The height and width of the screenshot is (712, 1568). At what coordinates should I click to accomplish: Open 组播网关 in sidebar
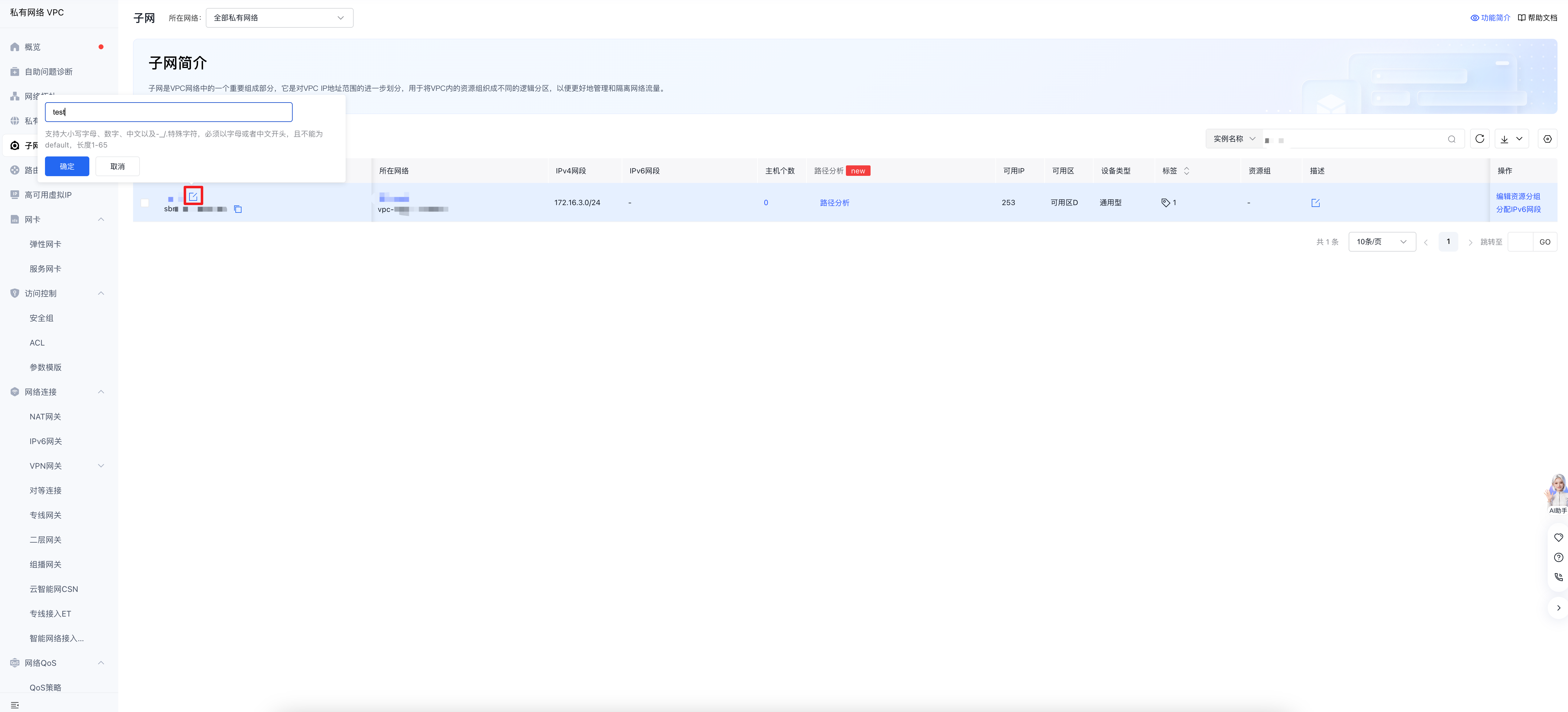pos(46,565)
